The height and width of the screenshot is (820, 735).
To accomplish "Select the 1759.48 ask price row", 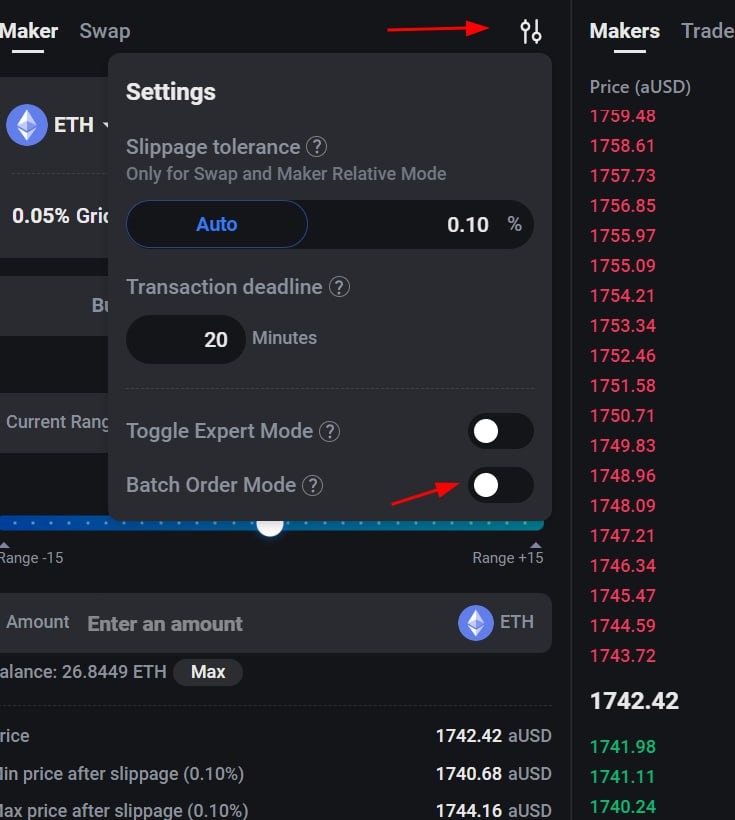I will (x=623, y=116).
